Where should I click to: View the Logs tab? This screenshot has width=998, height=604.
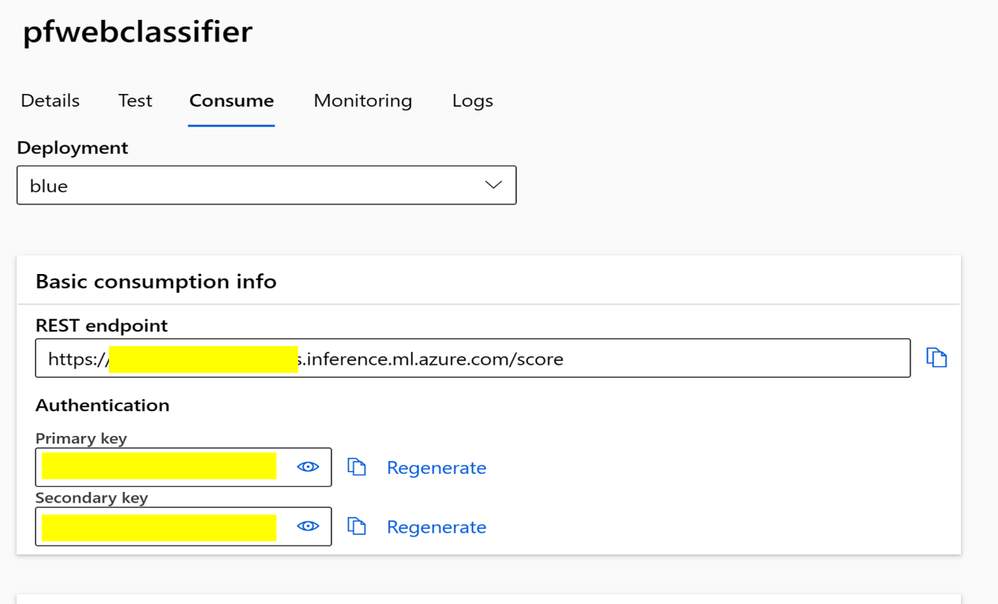pos(472,101)
